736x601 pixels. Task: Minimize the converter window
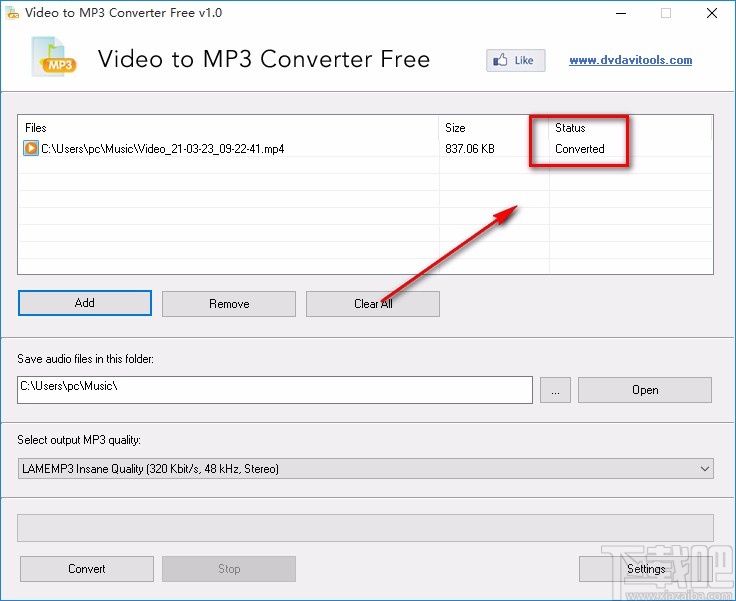621,13
